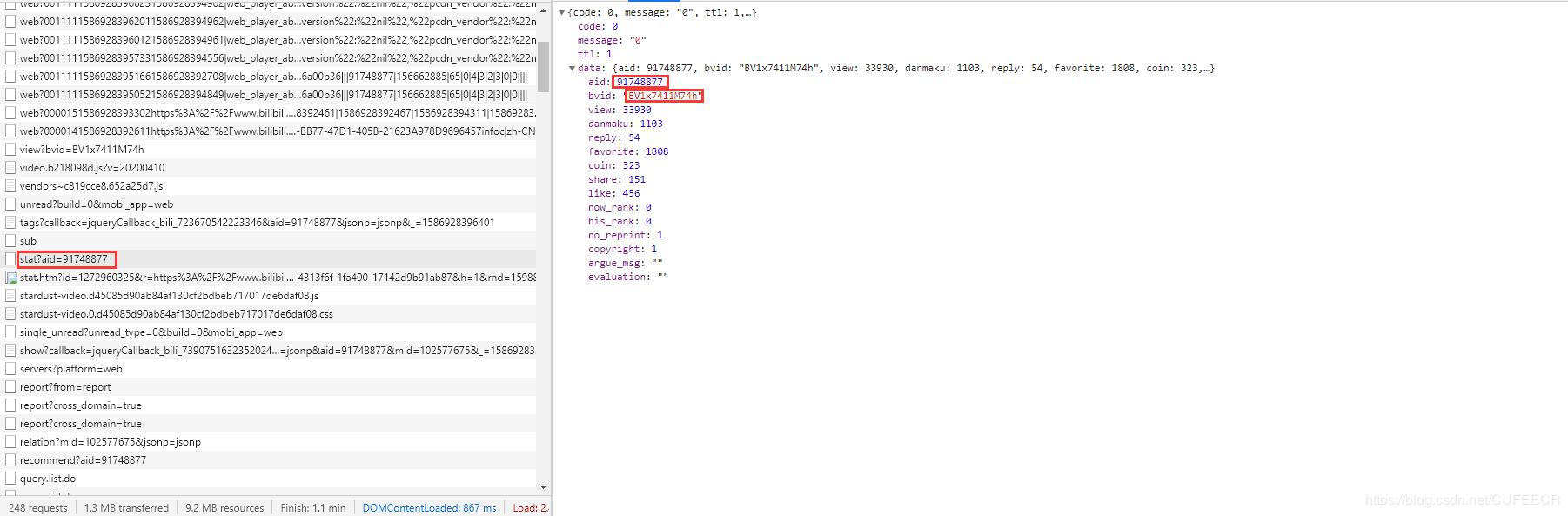Click the image icon beside stat.htm request

tap(11, 278)
